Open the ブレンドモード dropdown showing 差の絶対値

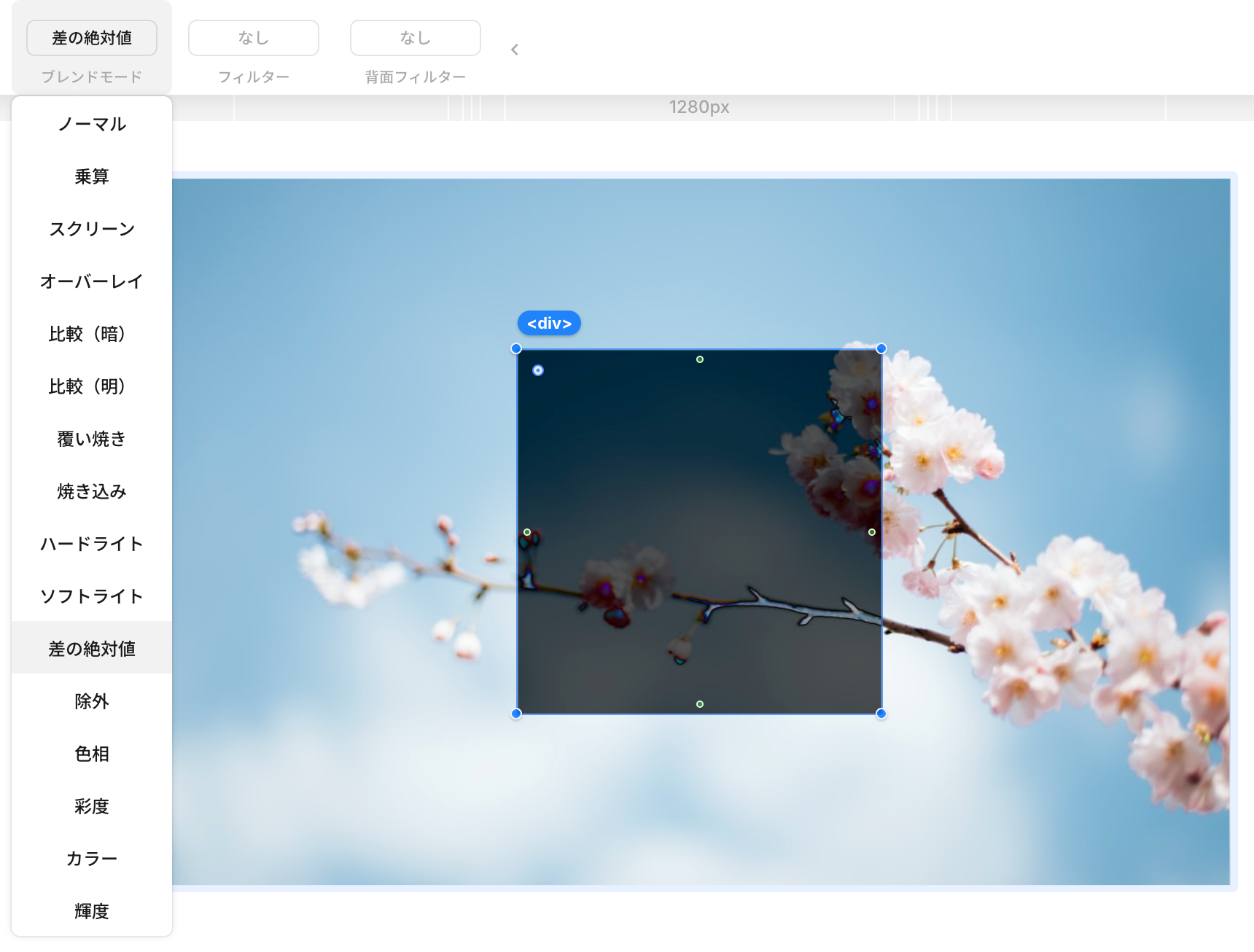92,38
